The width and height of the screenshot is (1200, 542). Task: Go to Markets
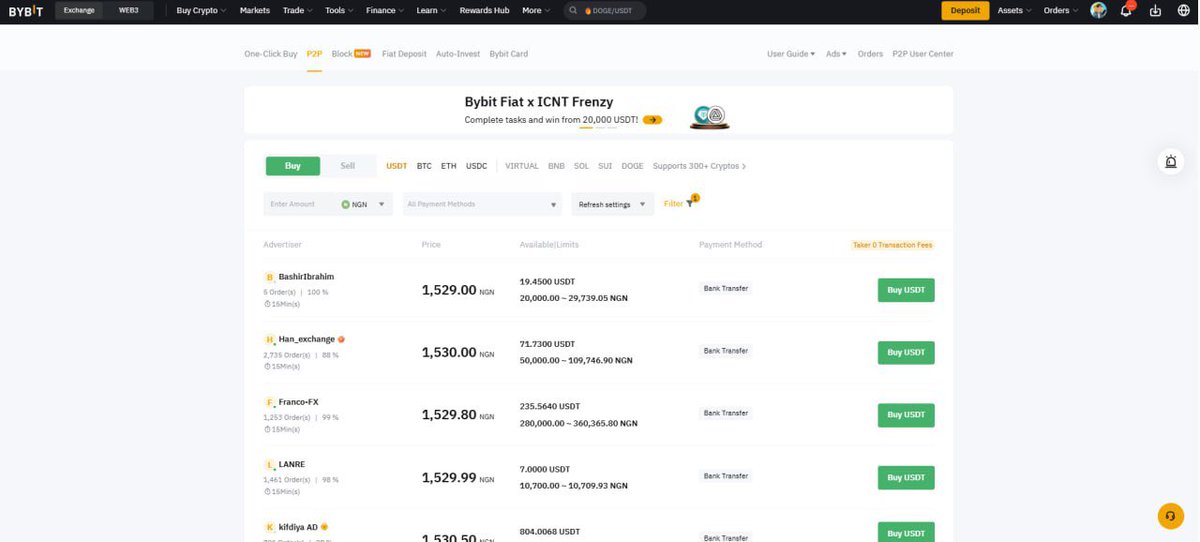255,10
